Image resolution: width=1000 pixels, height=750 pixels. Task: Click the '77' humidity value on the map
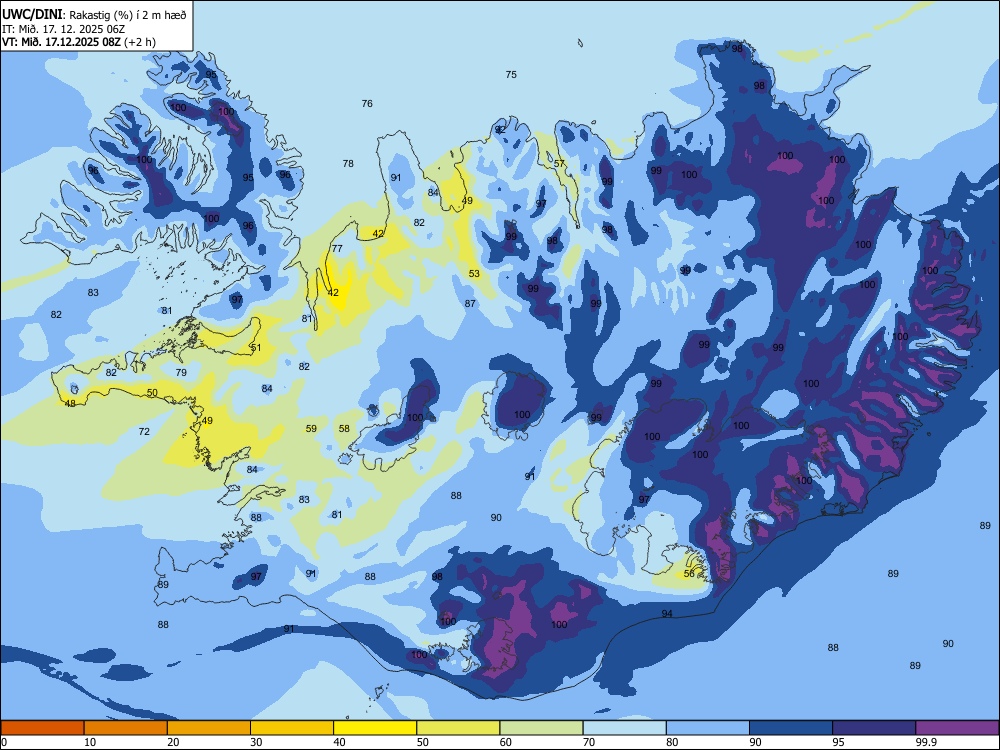pos(337,249)
